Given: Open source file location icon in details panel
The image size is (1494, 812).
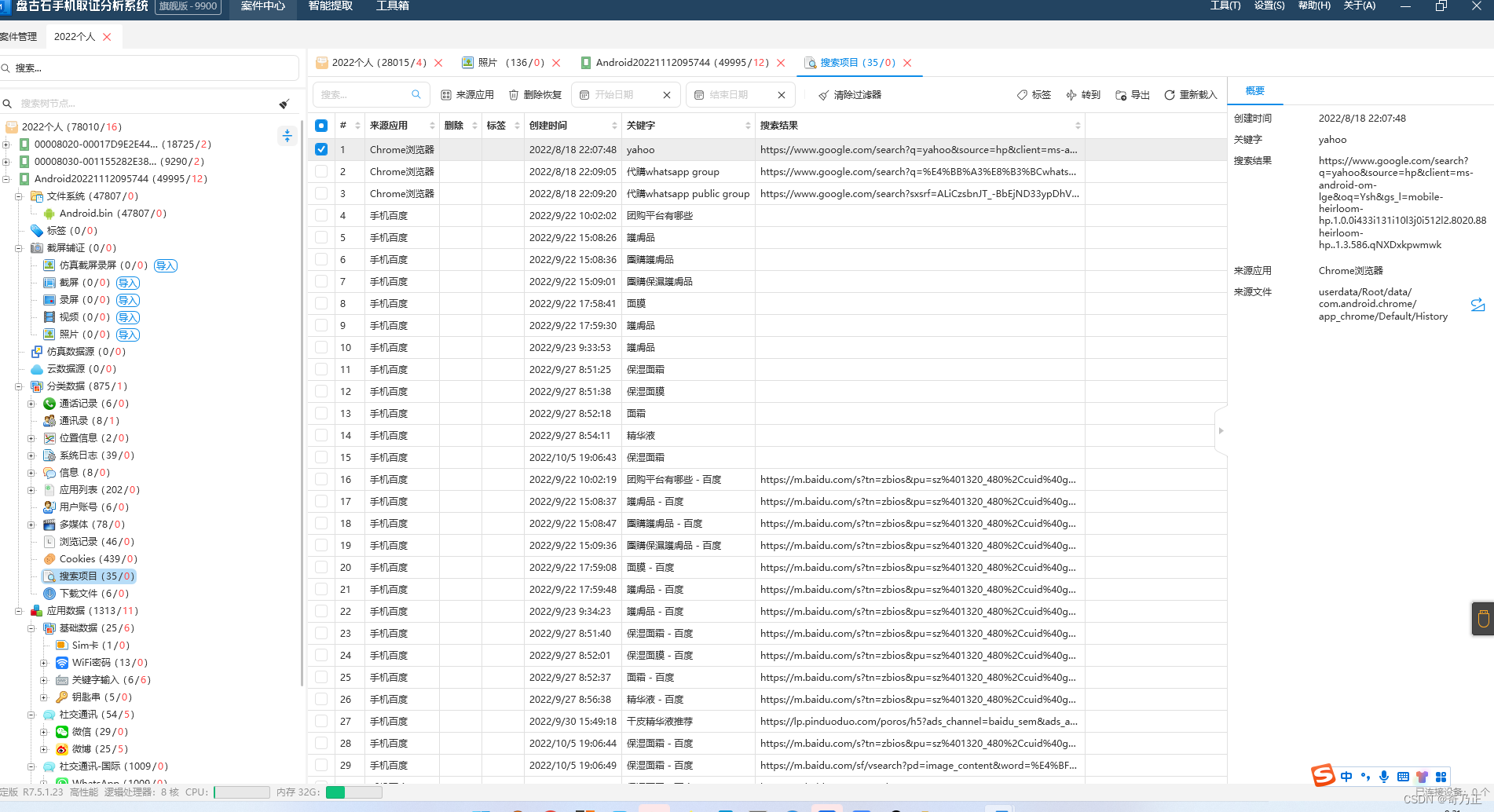Looking at the screenshot, I should pyautogui.click(x=1478, y=305).
